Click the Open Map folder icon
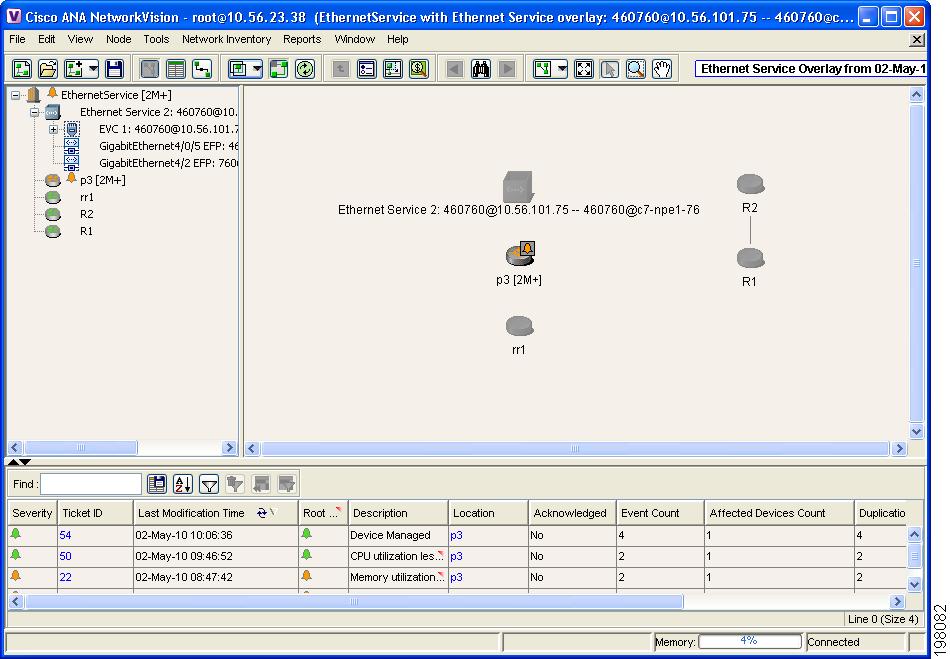The width and height of the screenshot is (950, 659). 48,68
